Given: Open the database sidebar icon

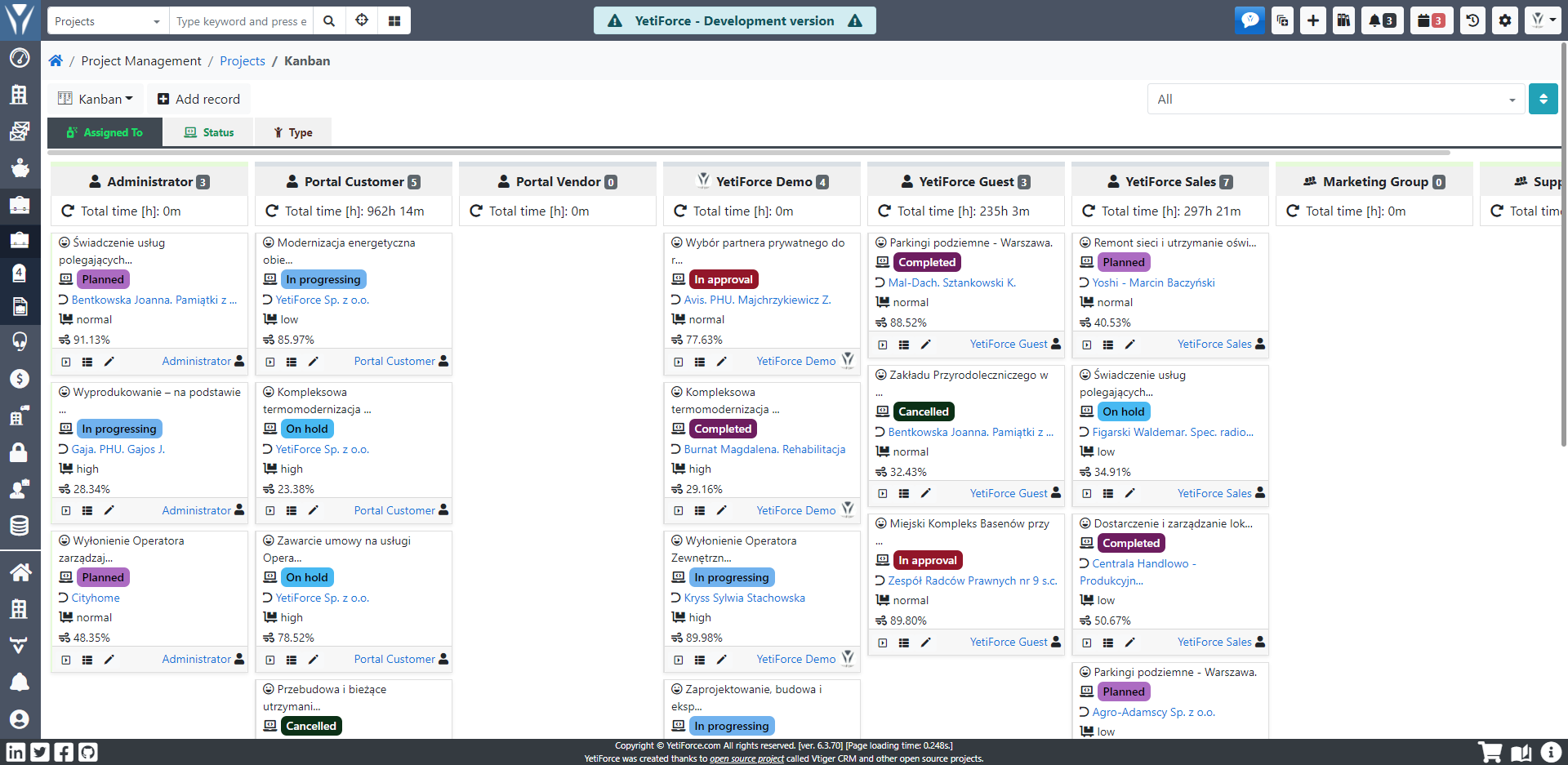Looking at the screenshot, I should 20,526.
